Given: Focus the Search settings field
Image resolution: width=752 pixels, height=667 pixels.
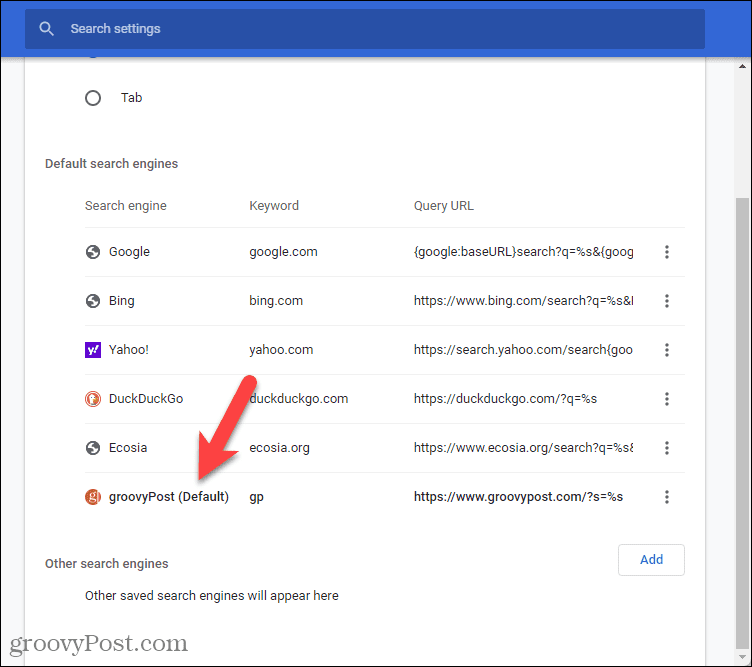Looking at the screenshot, I should click(364, 29).
